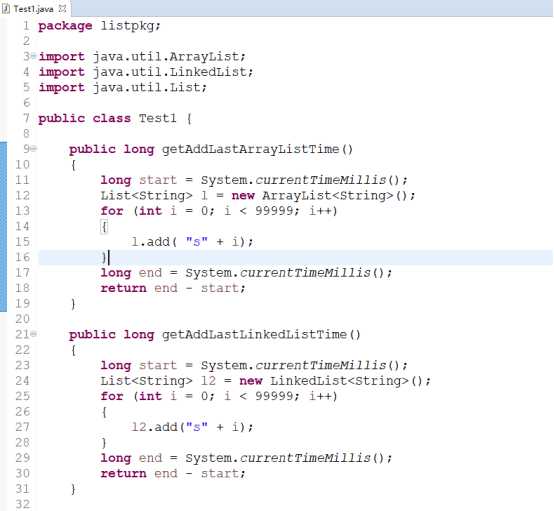Click line number 20 in the gutter

pos(23,319)
